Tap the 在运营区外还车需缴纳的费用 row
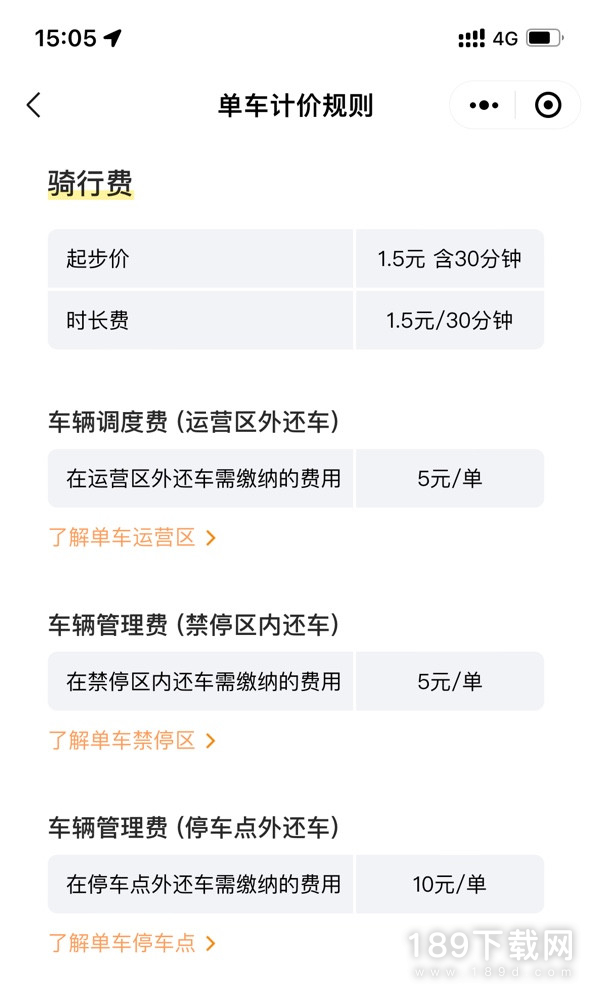Screen dimensions: 592x994 pyautogui.click(x=296, y=478)
